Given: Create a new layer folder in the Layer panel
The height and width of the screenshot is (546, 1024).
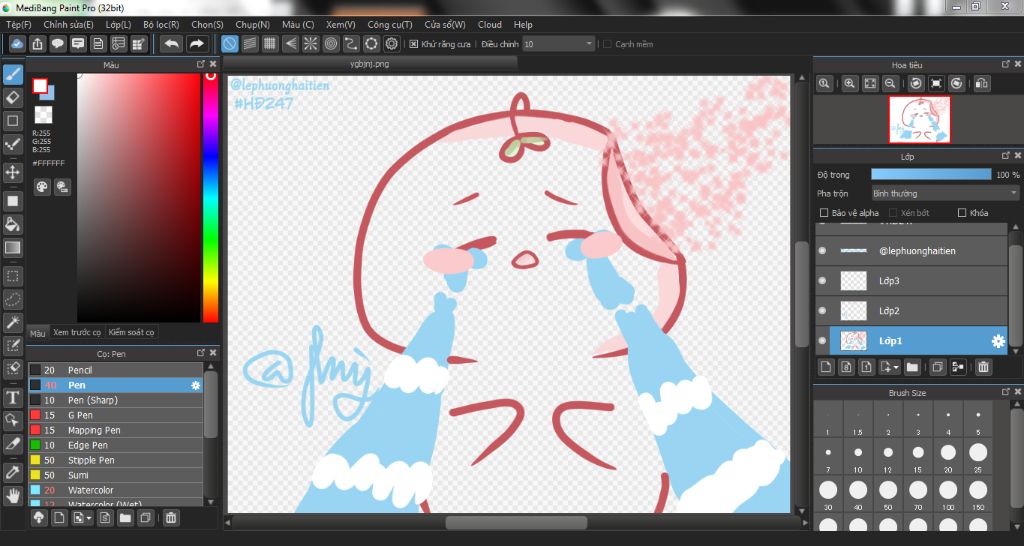Looking at the screenshot, I should [x=912, y=368].
